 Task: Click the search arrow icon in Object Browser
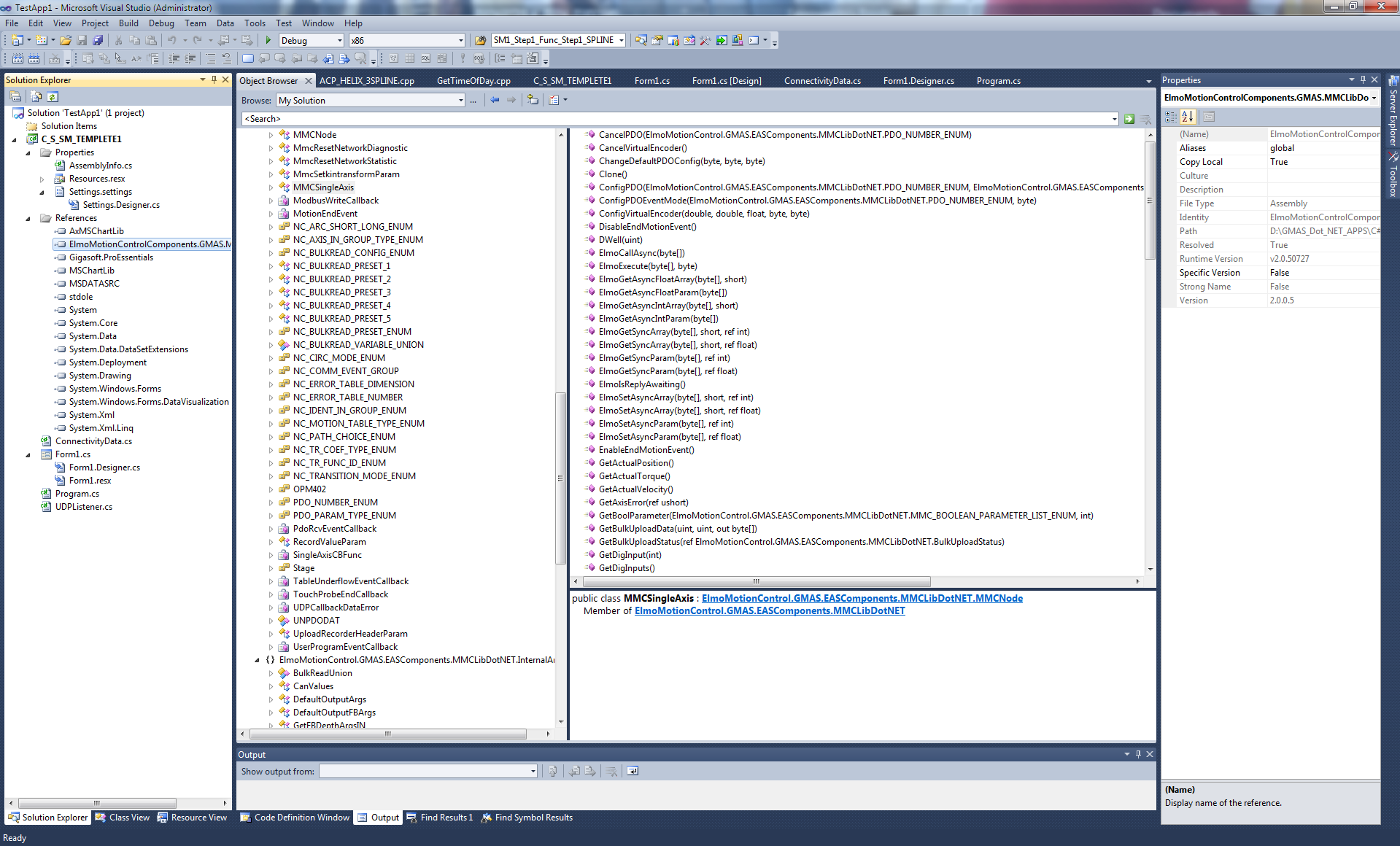(1129, 118)
